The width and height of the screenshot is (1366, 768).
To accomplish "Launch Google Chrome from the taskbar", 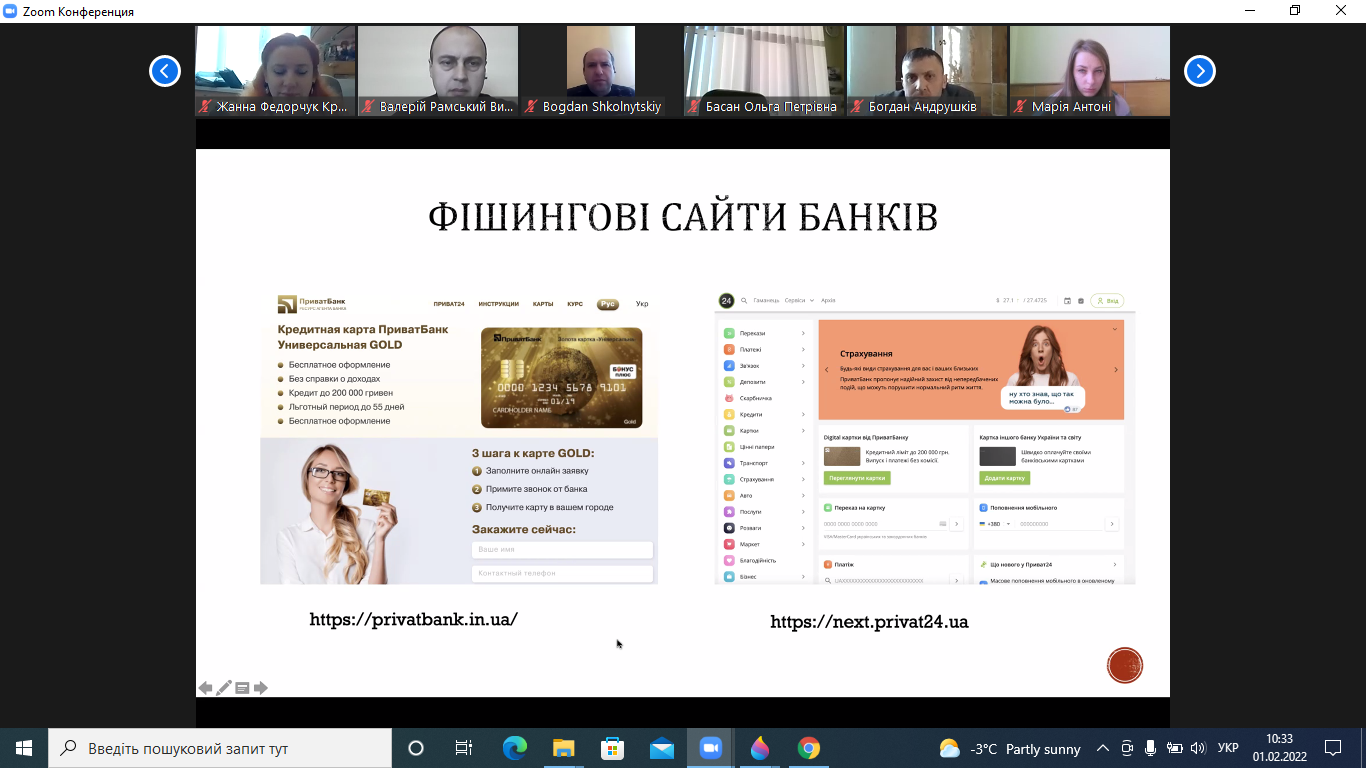I will point(808,748).
